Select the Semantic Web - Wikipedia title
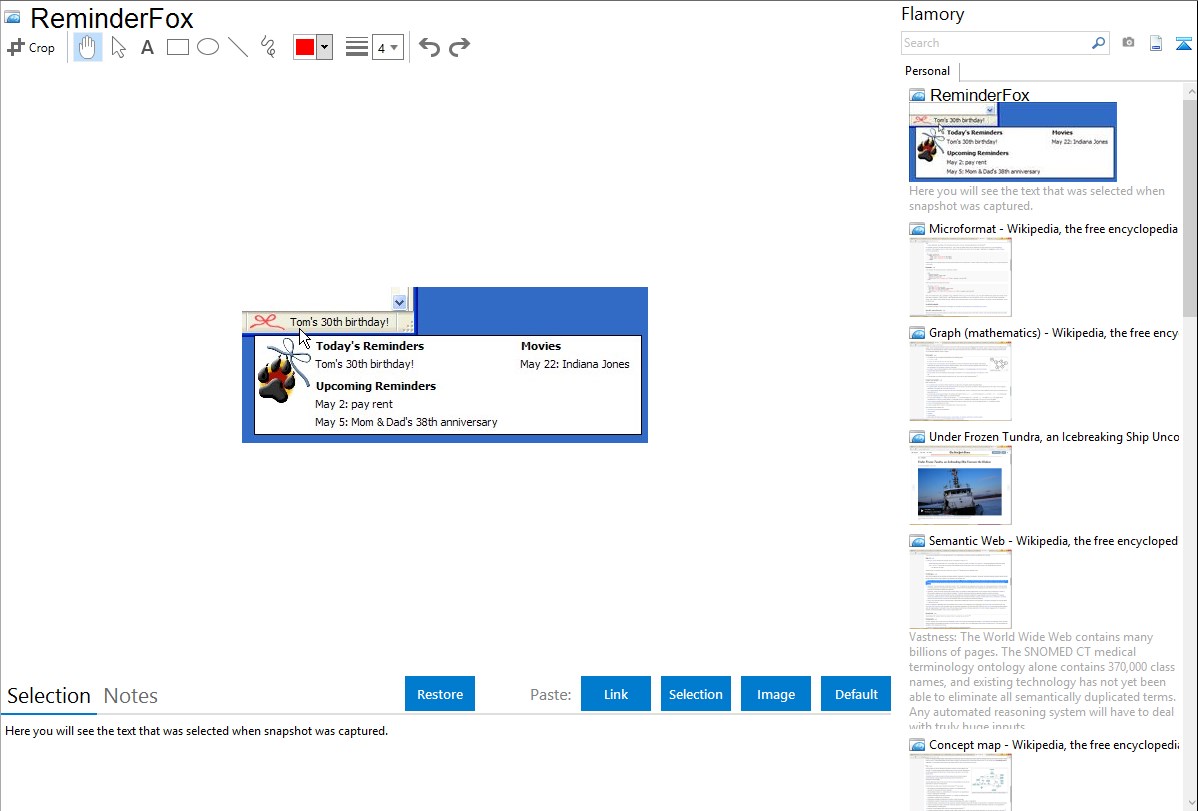This screenshot has width=1198, height=811. click(x=1053, y=540)
